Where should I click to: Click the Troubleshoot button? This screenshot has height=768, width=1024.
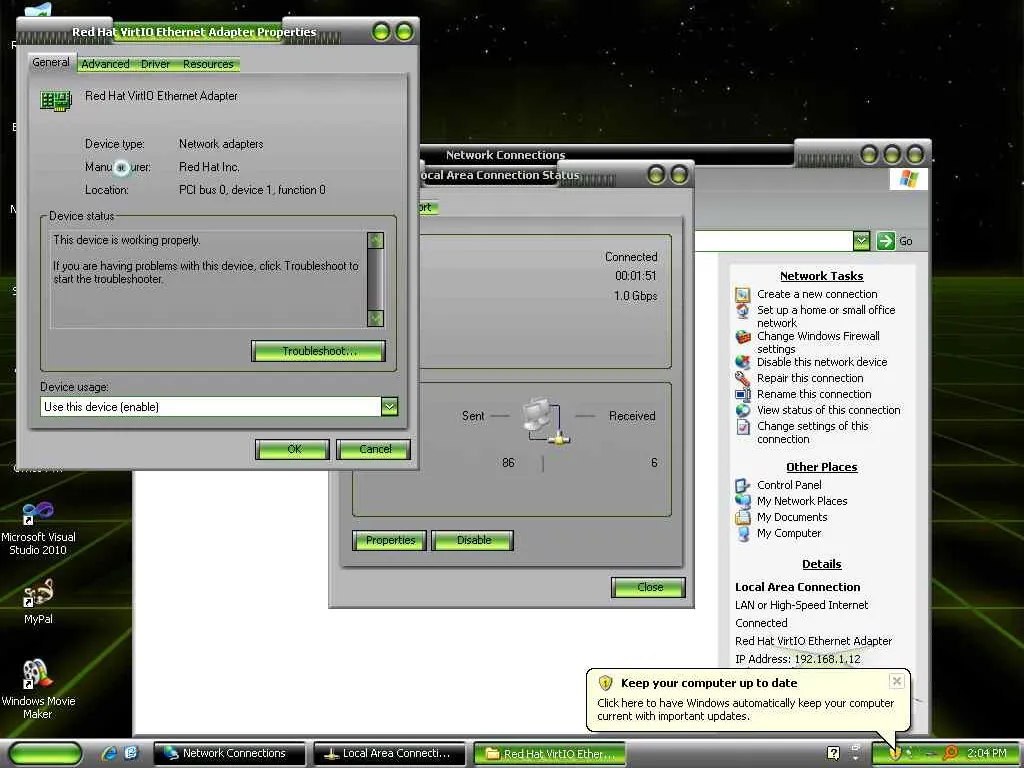pyautogui.click(x=319, y=351)
